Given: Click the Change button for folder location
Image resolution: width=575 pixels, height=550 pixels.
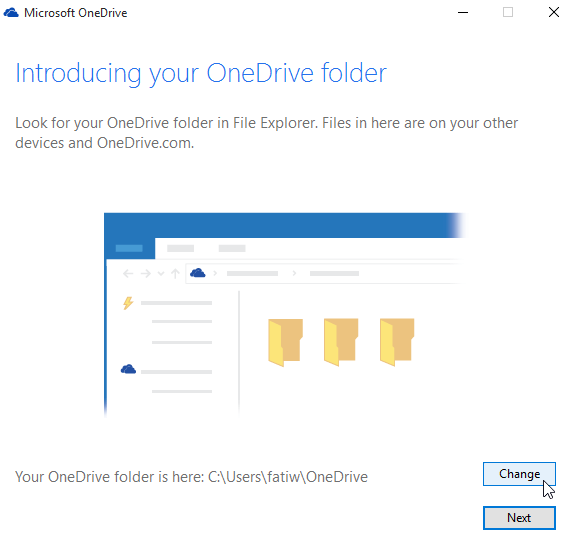Looking at the screenshot, I should [519, 474].
